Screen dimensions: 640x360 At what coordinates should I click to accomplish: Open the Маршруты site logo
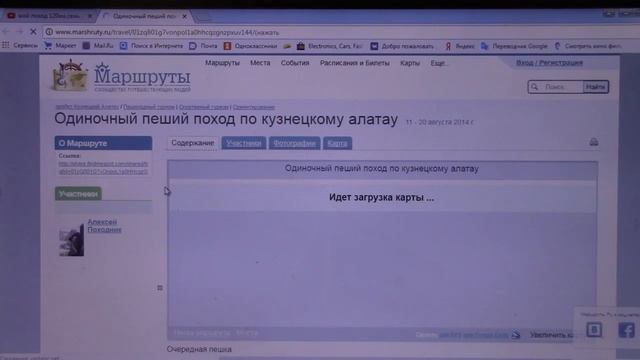[x=121, y=76]
